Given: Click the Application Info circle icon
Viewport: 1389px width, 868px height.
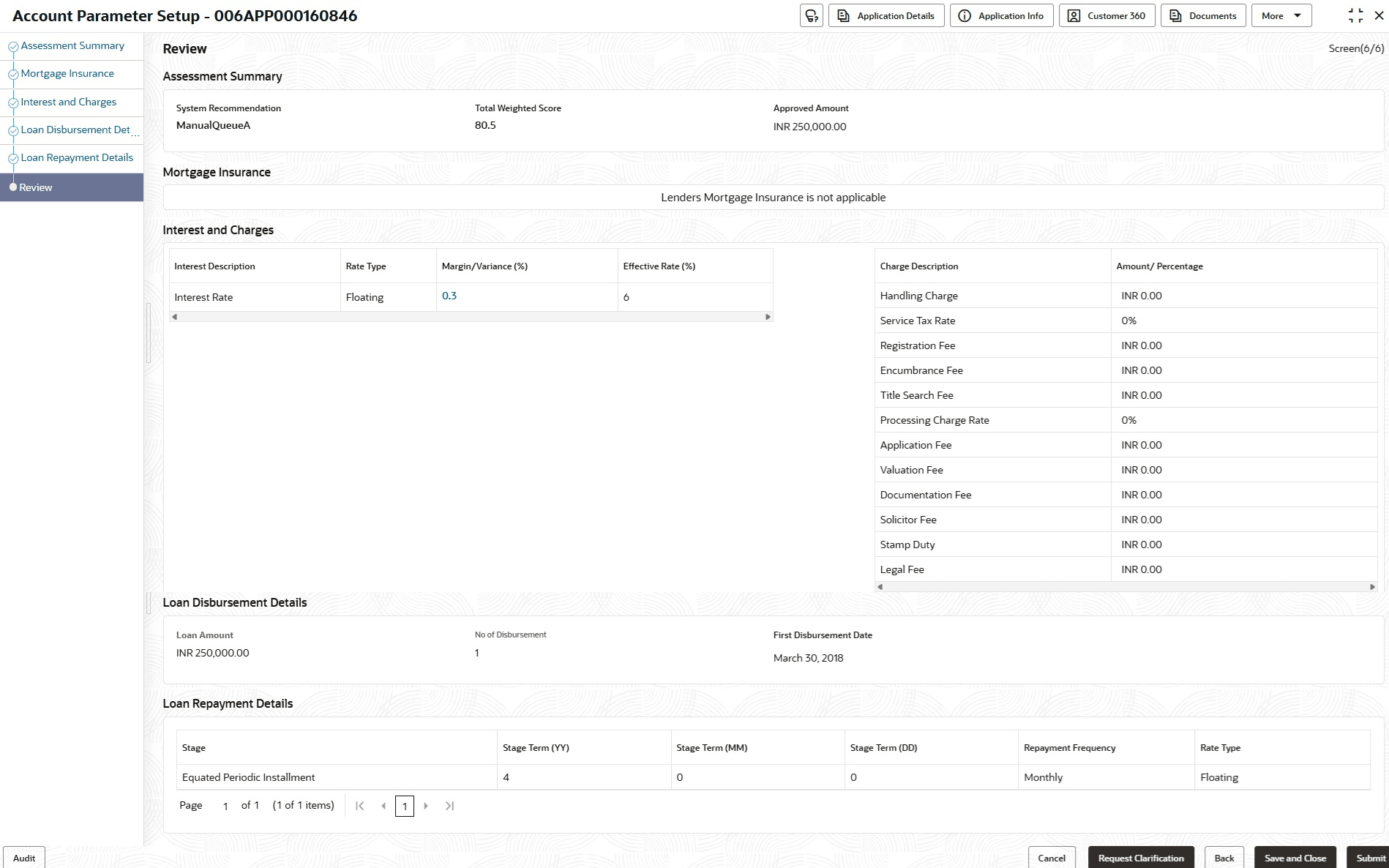Looking at the screenshot, I should [x=965, y=15].
